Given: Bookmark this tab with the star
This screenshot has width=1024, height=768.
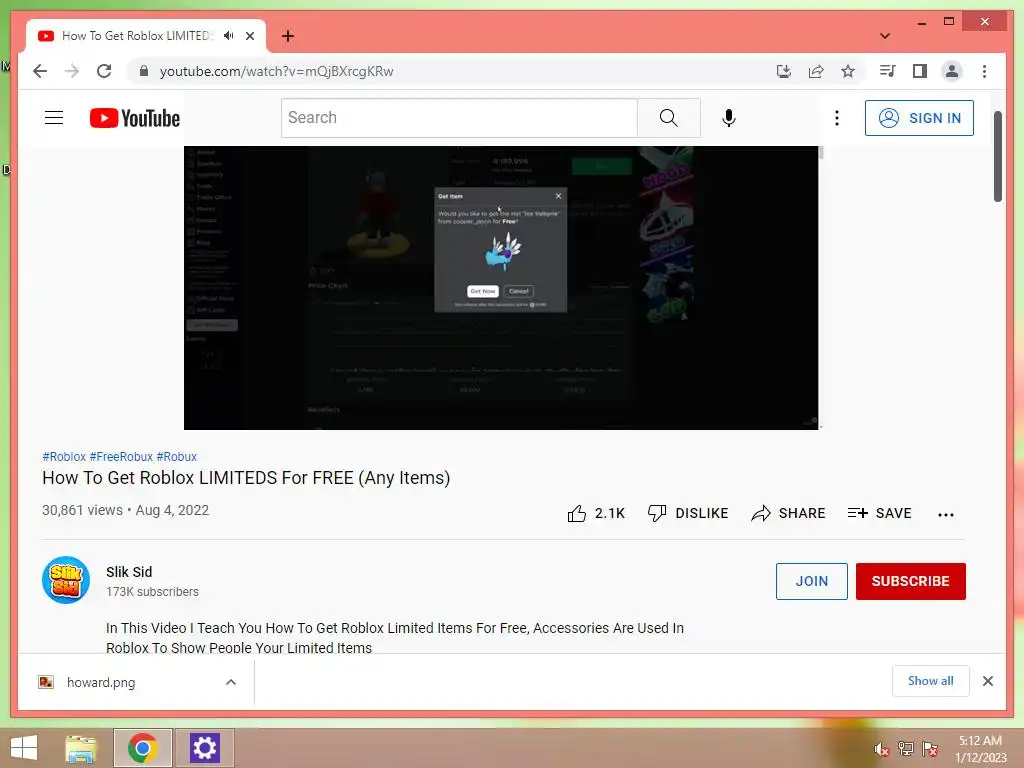Looking at the screenshot, I should (x=848, y=71).
